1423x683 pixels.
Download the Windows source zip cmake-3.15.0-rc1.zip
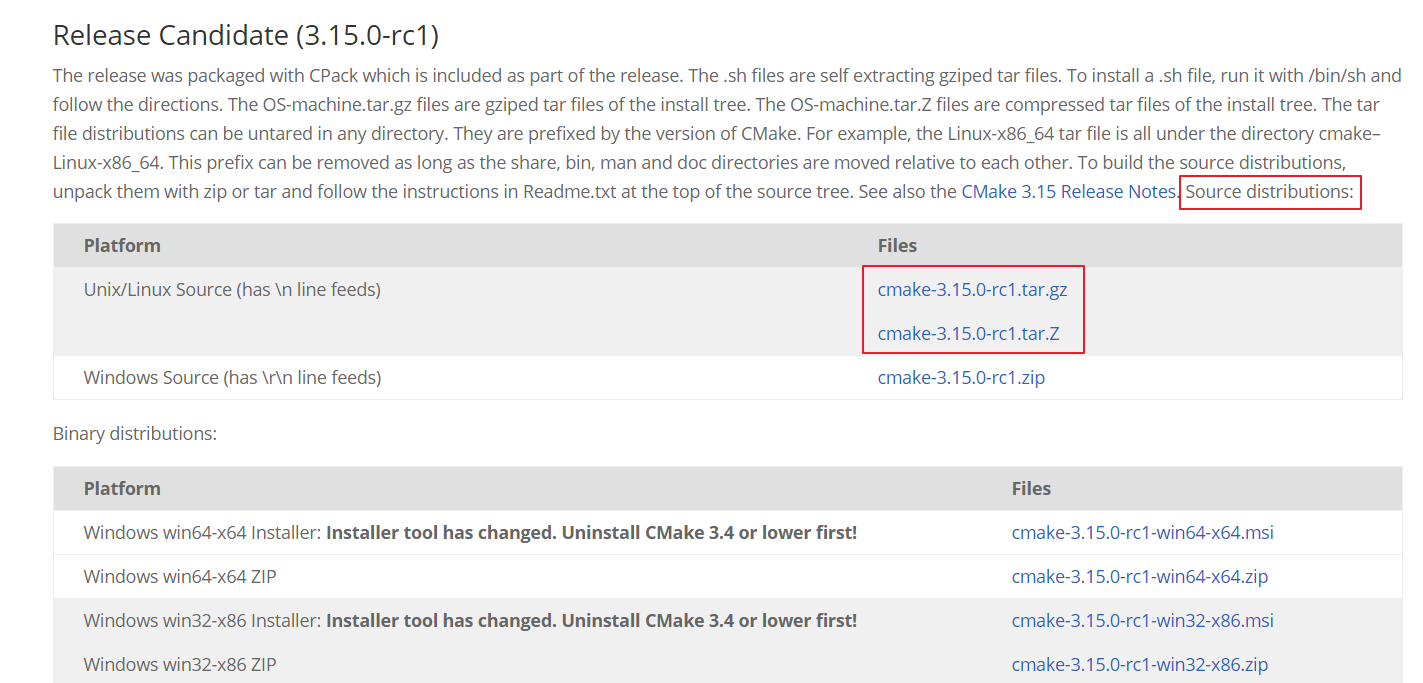click(961, 377)
